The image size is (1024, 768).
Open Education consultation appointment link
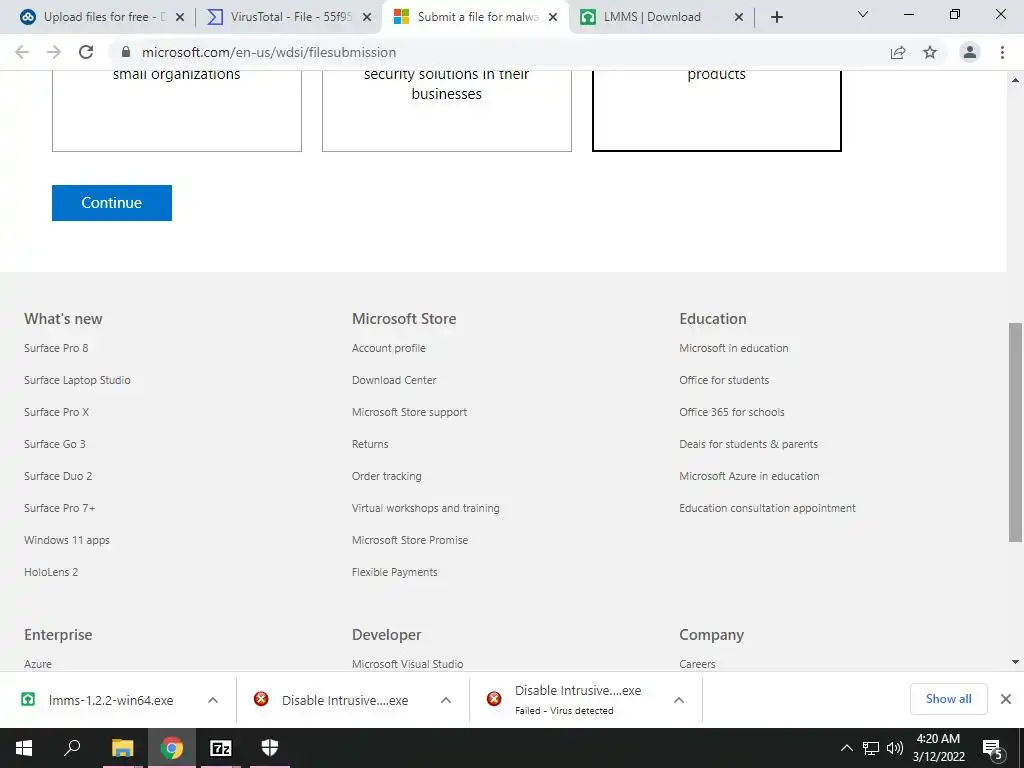click(767, 508)
